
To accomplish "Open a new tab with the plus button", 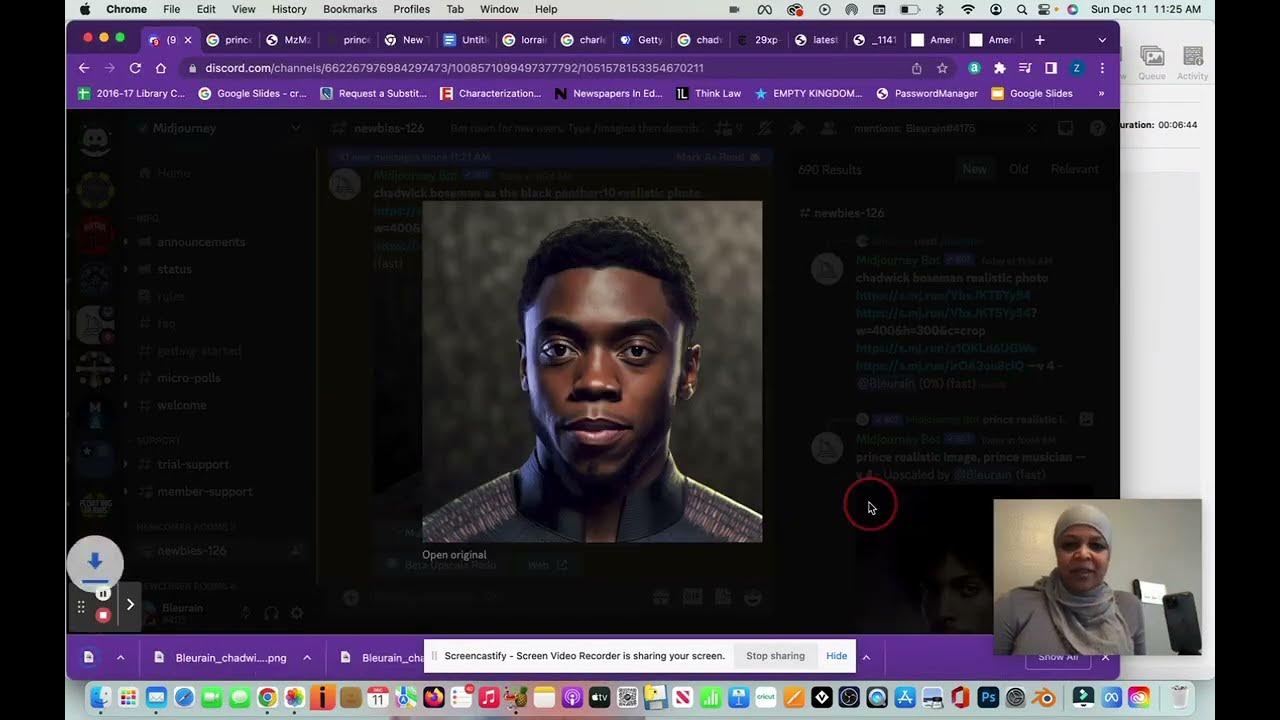I will pyautogui.click(x=1039, y=40).
